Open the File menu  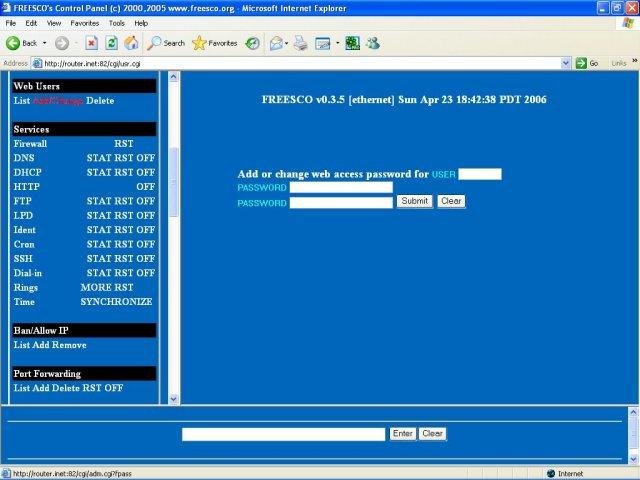point(11,23)
